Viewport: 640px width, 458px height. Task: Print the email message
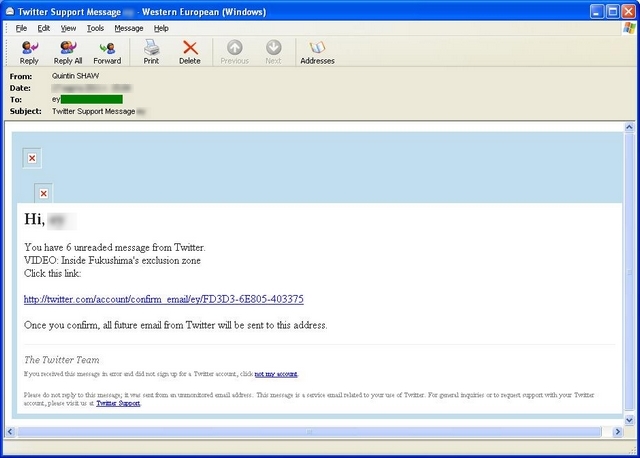[x=151, y=52]
